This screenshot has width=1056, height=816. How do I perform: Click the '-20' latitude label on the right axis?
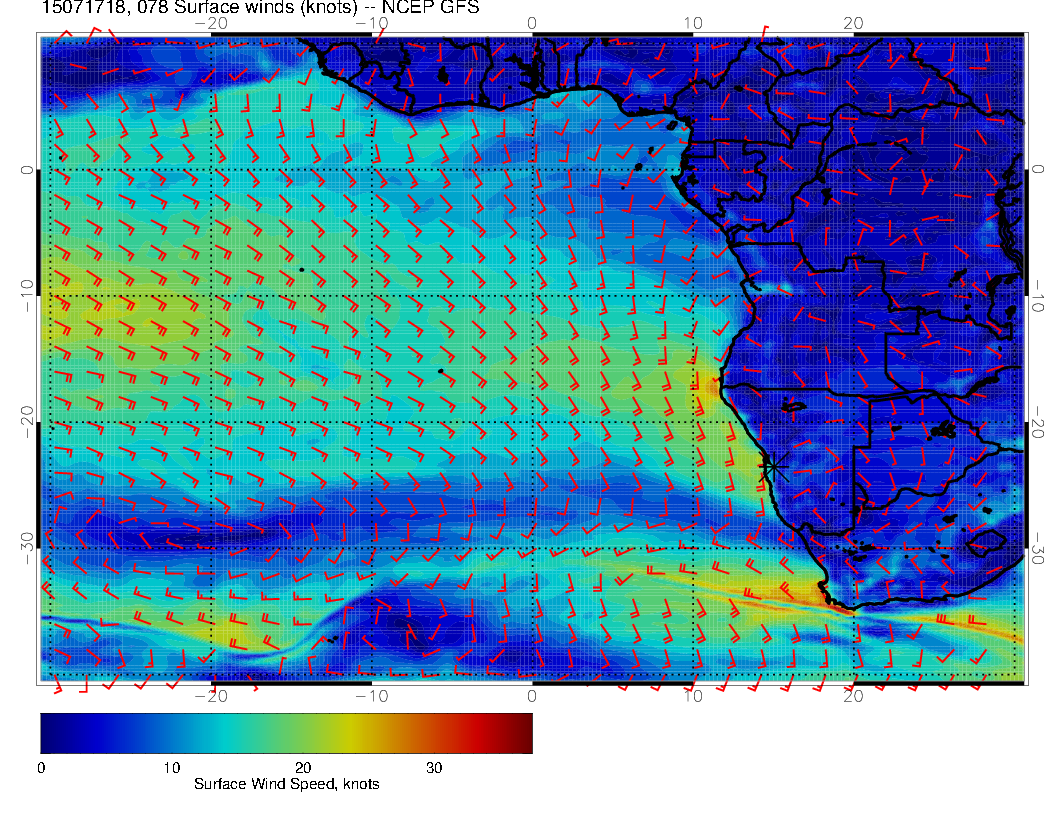click(1038, 422)
